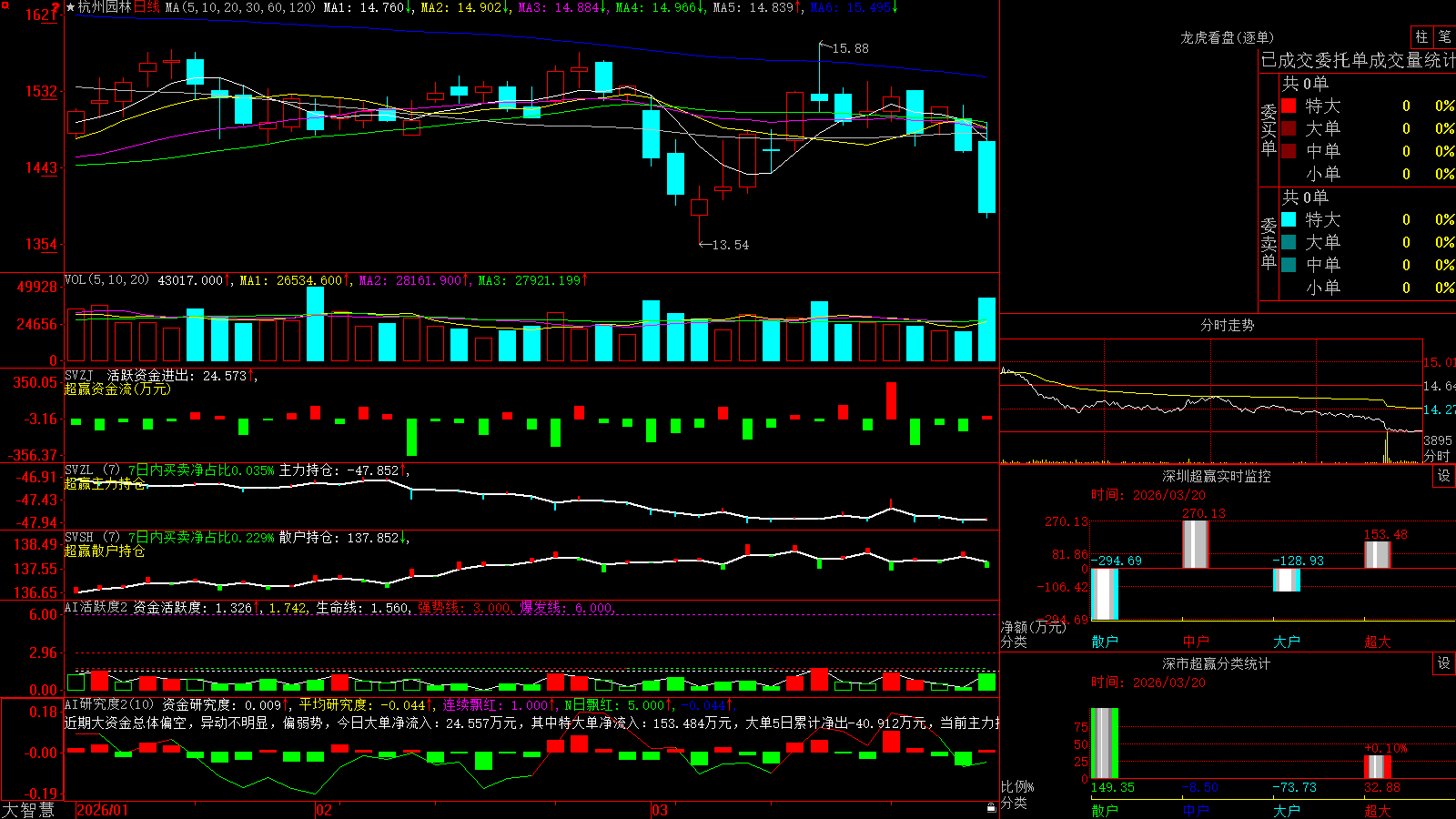Image resolution: width=1456 pixels, height=819 pixels.
Task: Click the teal 中单 sell-order swatch
Action: click(1289, 265)
